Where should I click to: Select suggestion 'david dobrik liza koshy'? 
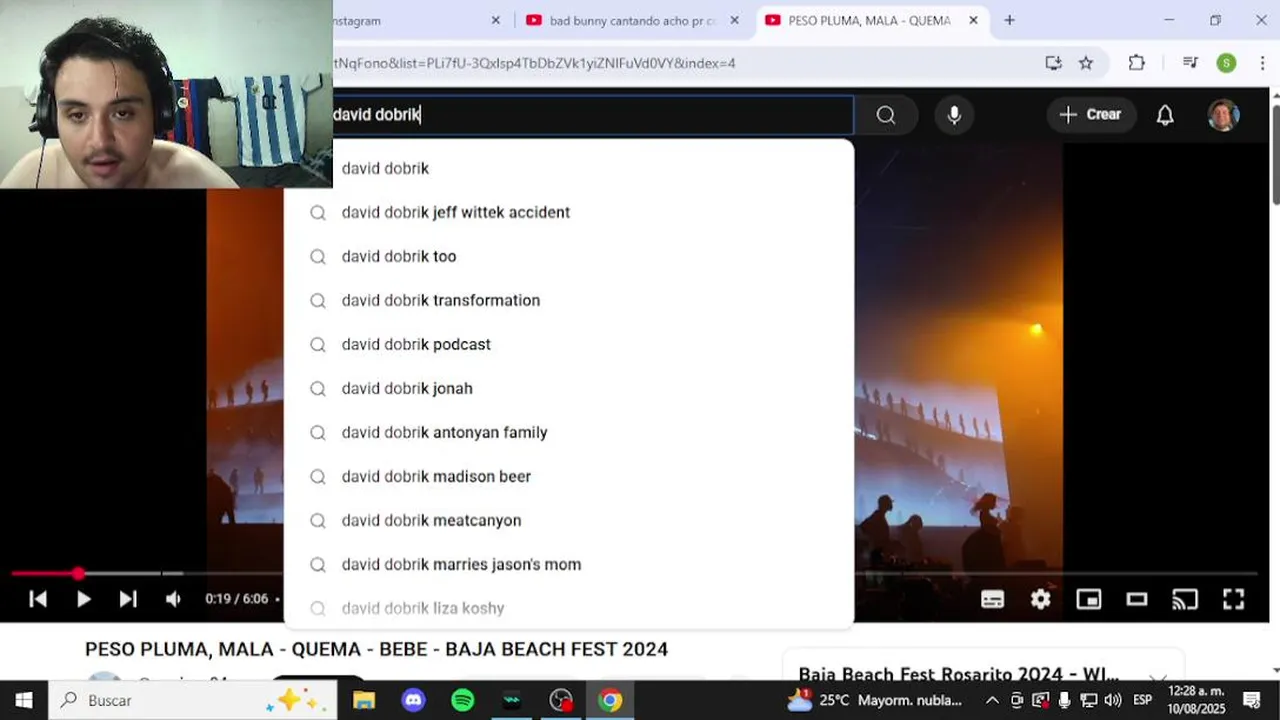coord(569,608)
